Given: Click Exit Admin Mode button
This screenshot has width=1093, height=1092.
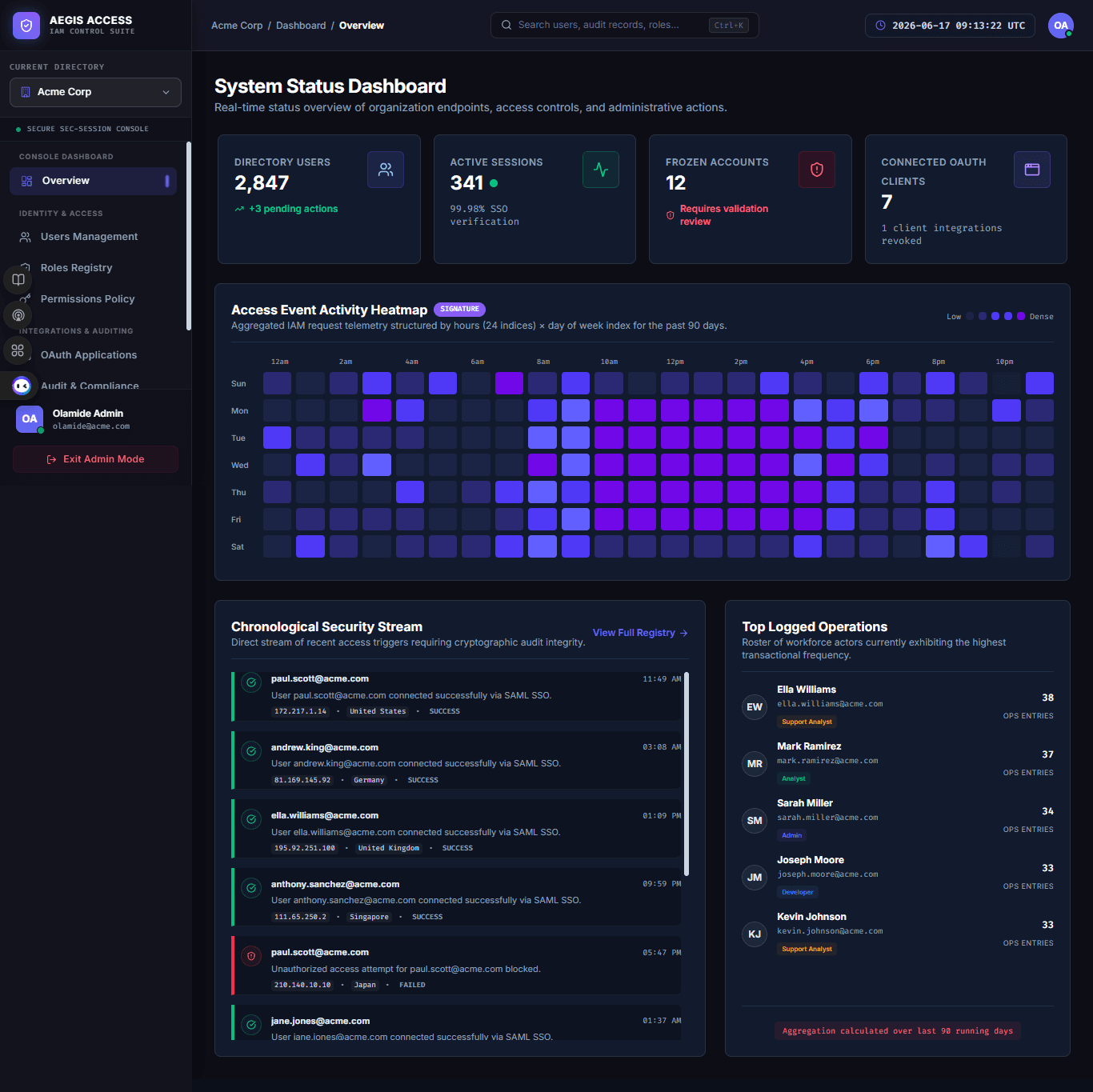Looking at the screenshot, I should tap(95, 459).
